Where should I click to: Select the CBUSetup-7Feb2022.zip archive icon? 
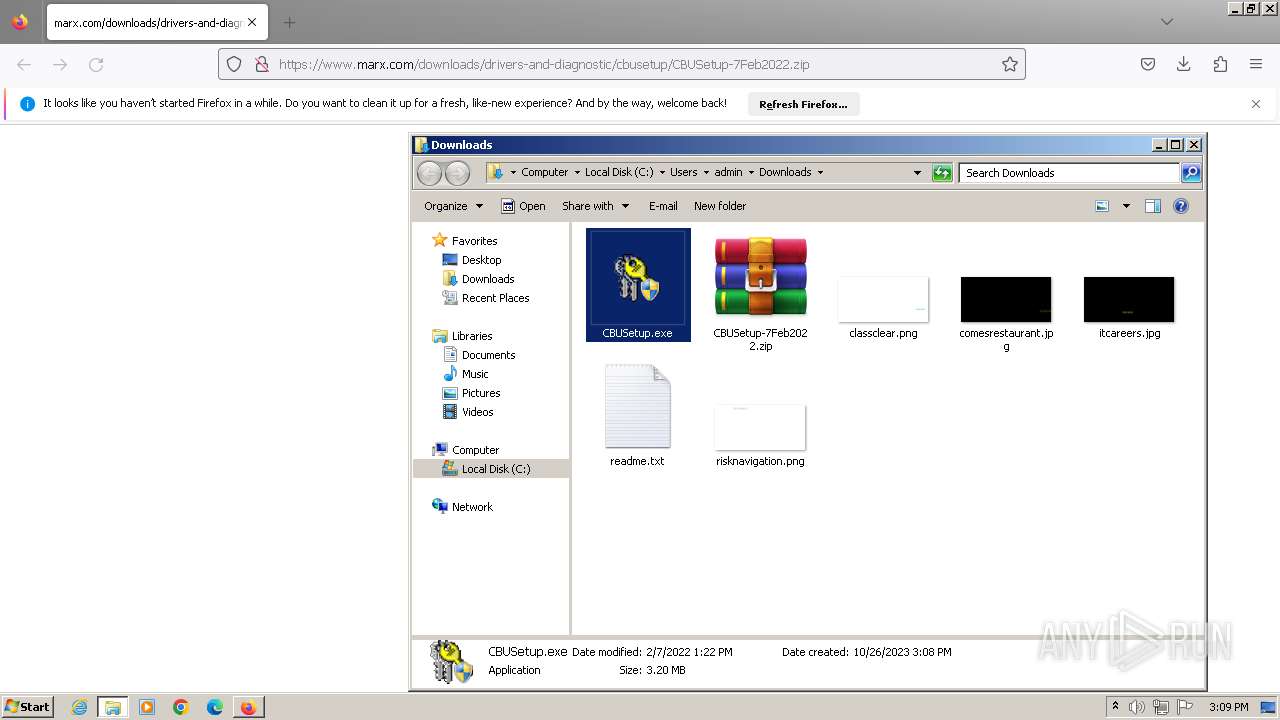tap(760, 278)
